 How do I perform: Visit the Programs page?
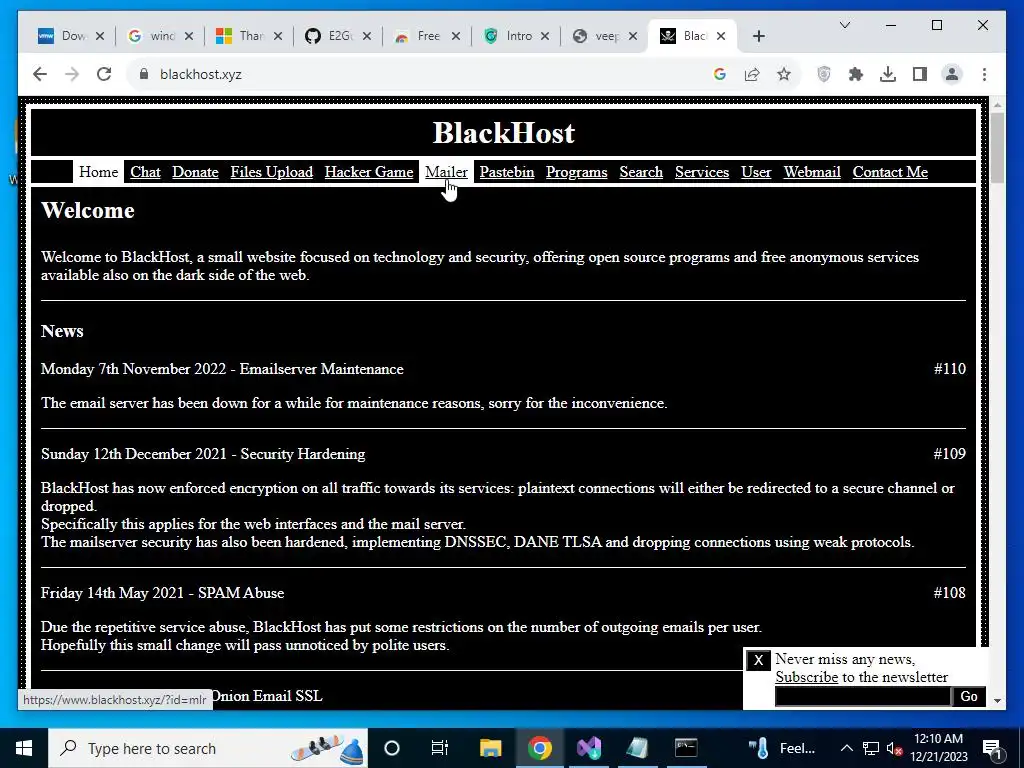click(577, 172)
